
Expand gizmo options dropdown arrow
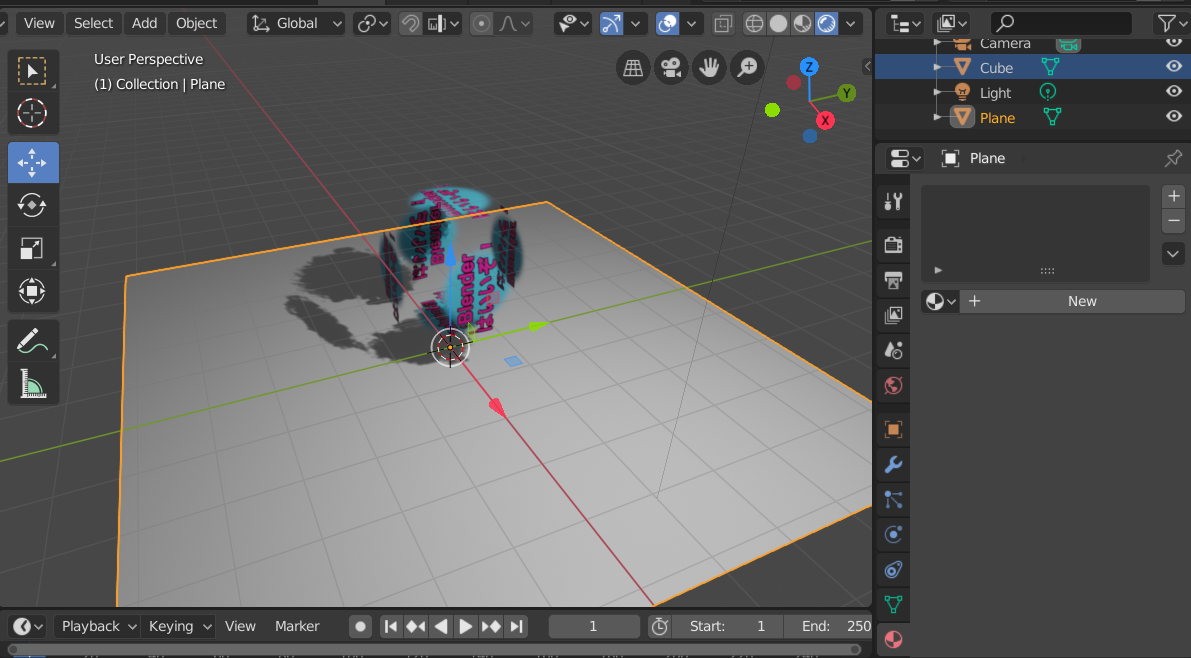click(636, 24)
